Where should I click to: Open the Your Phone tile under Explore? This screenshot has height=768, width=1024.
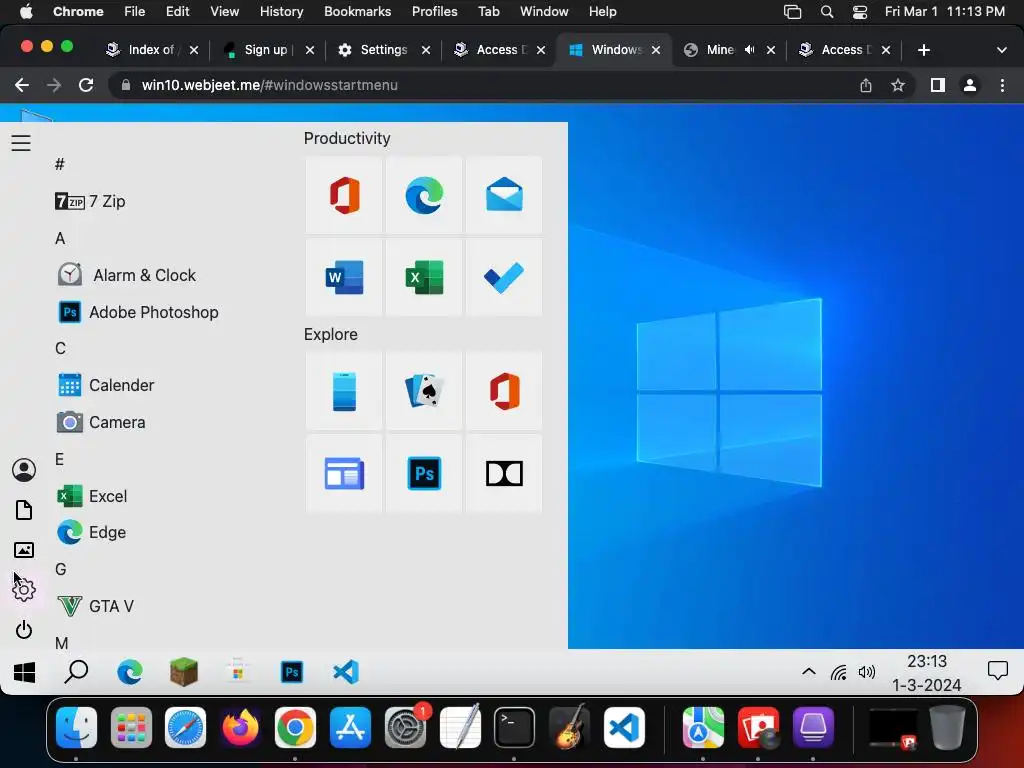point(344,391)
